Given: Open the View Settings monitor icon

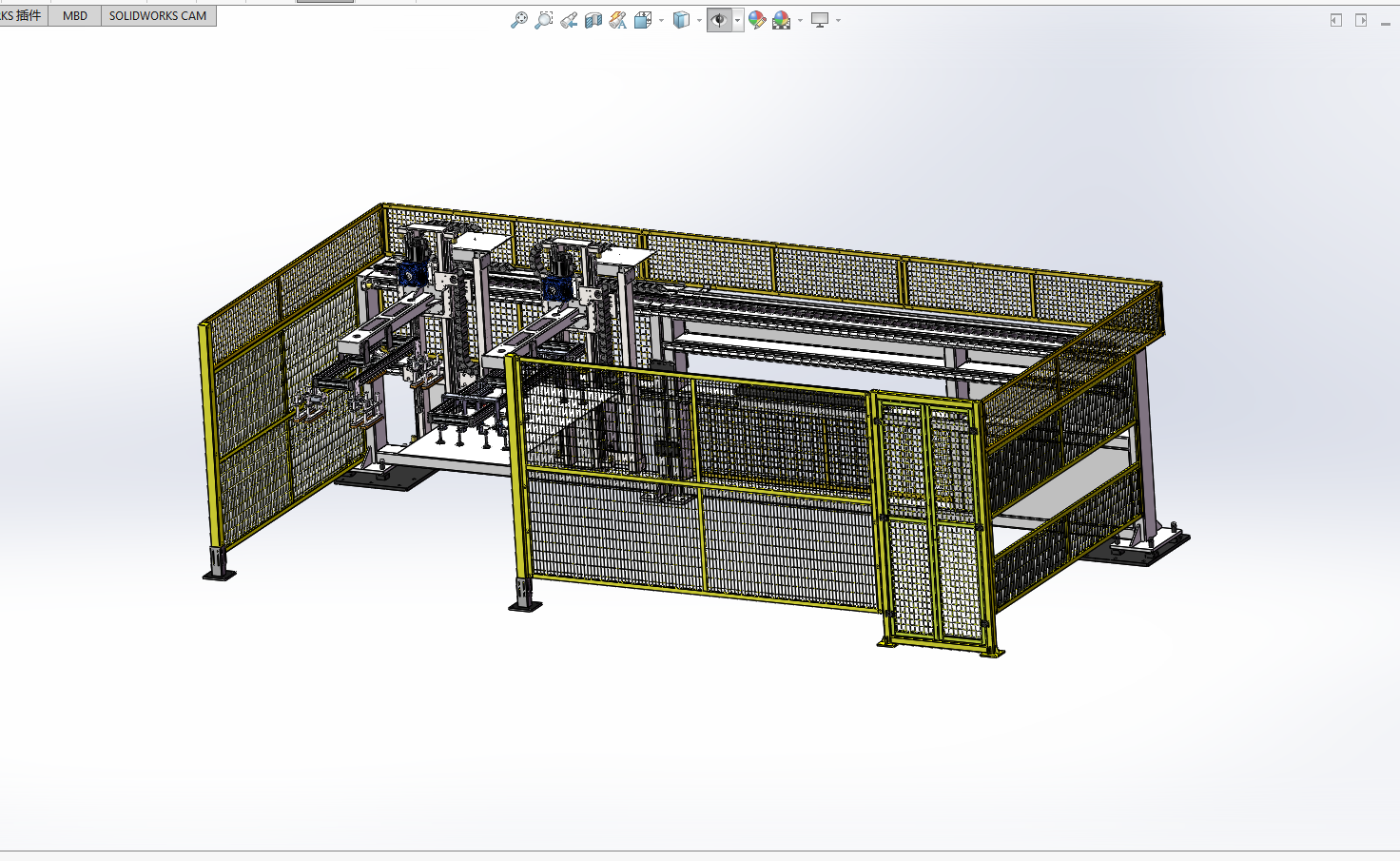Looking at the screenshot, I should coord(820,20).
